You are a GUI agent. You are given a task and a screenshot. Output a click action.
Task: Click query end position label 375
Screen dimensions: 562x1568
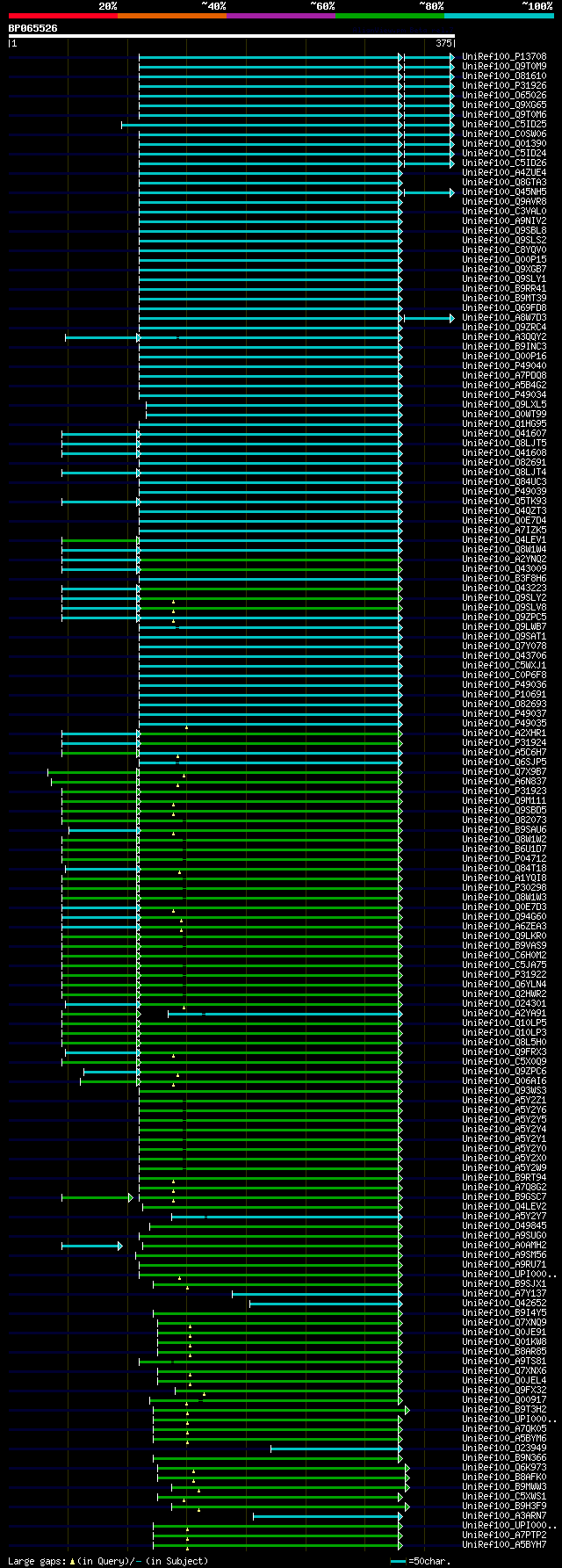click(x=443, y=42)
